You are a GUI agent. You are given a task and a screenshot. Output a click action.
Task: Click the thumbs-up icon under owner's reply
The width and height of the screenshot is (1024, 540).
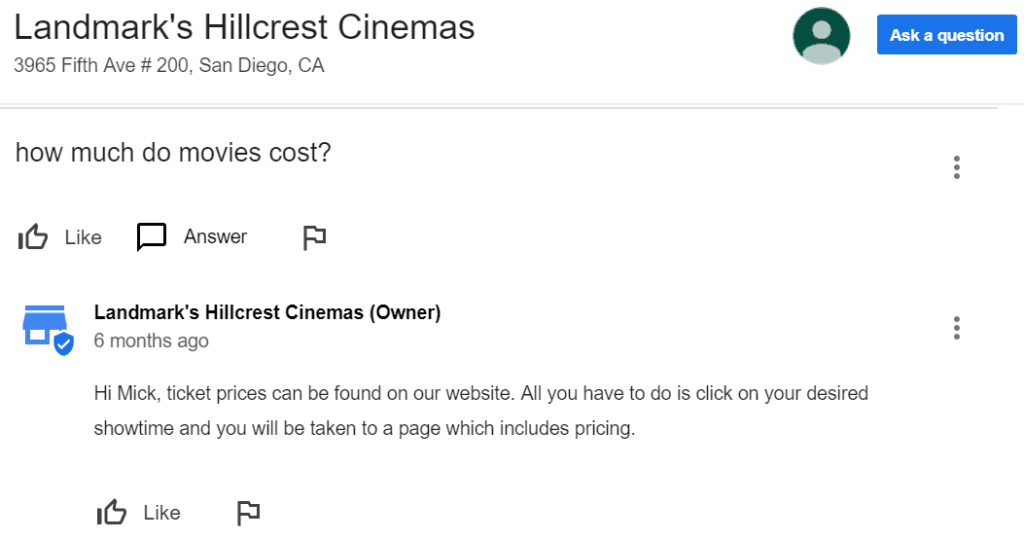tap(112, 513)
